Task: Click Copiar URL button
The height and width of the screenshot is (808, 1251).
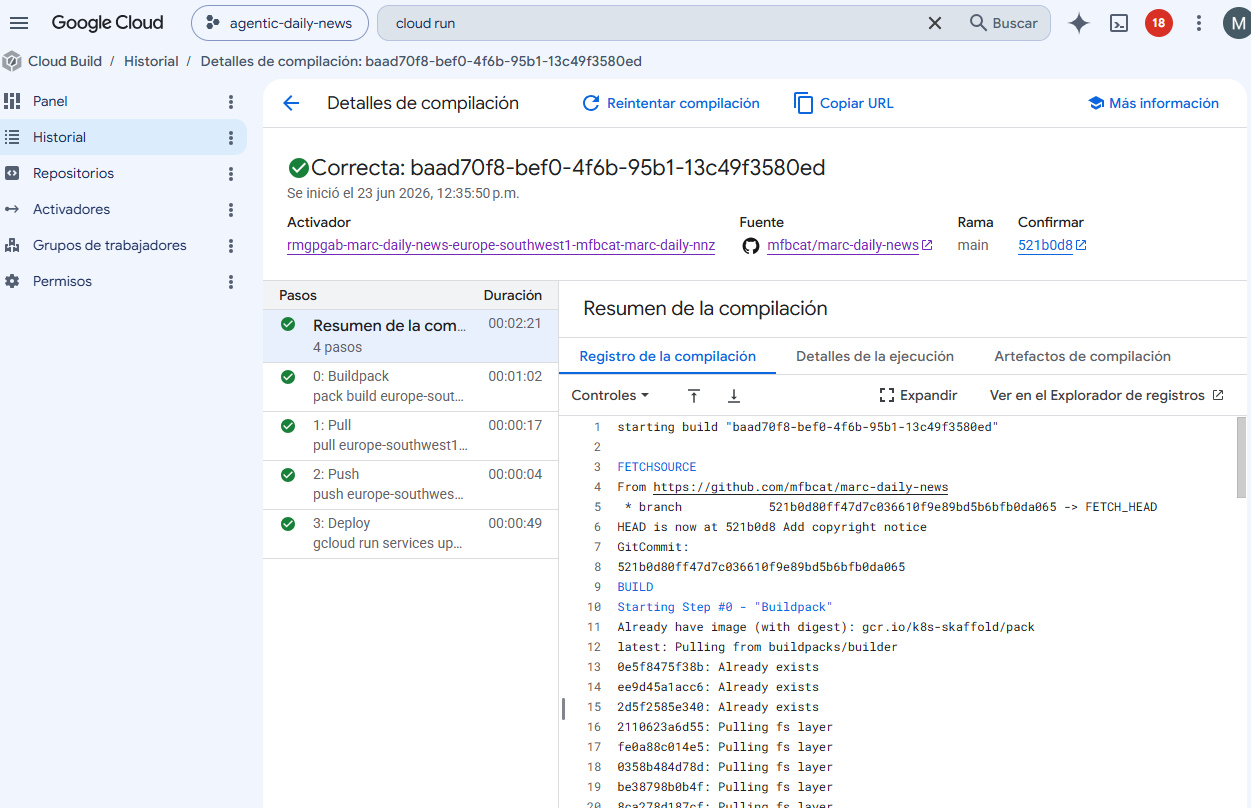Action: [844, 103]
